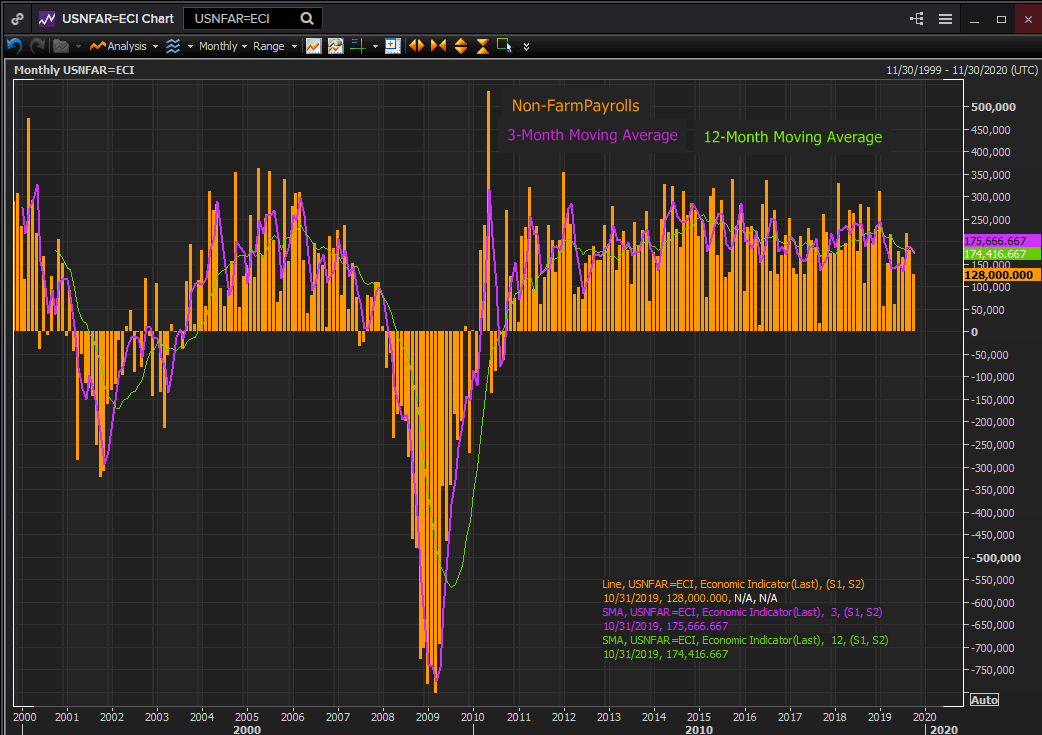Viewport: 1042px width, 735px height.
Task: Click the Non-FarmPayrolls legend label
Action: click(x=575, y=106)
